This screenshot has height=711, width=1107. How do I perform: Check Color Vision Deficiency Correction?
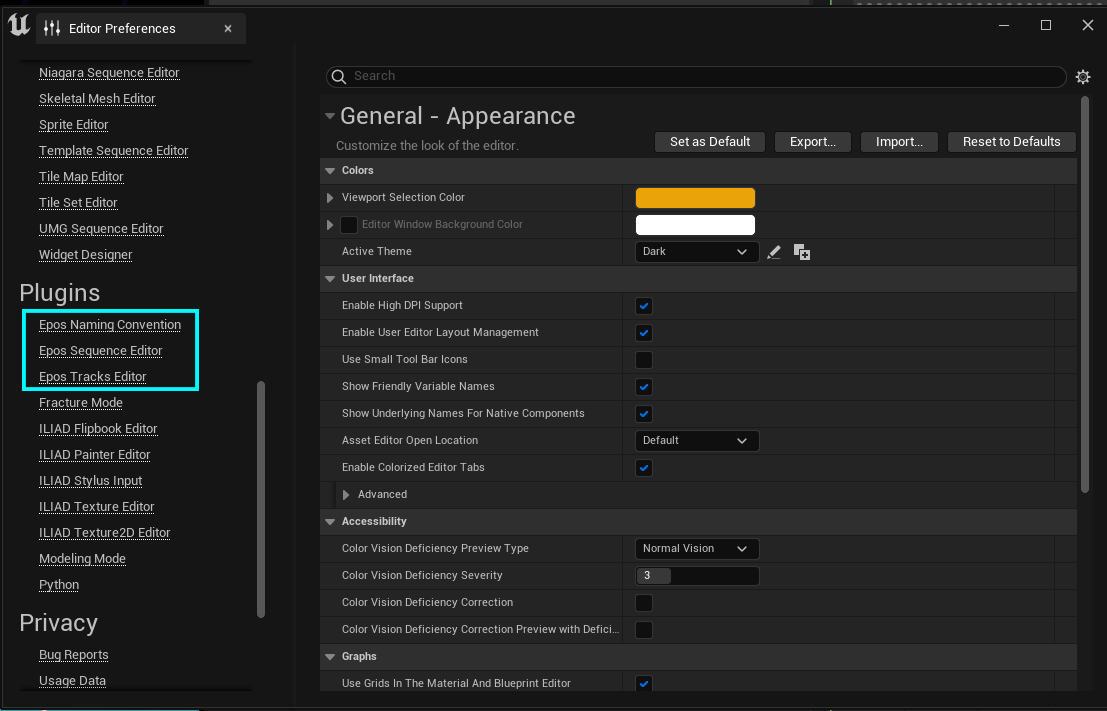coord(644,602)
